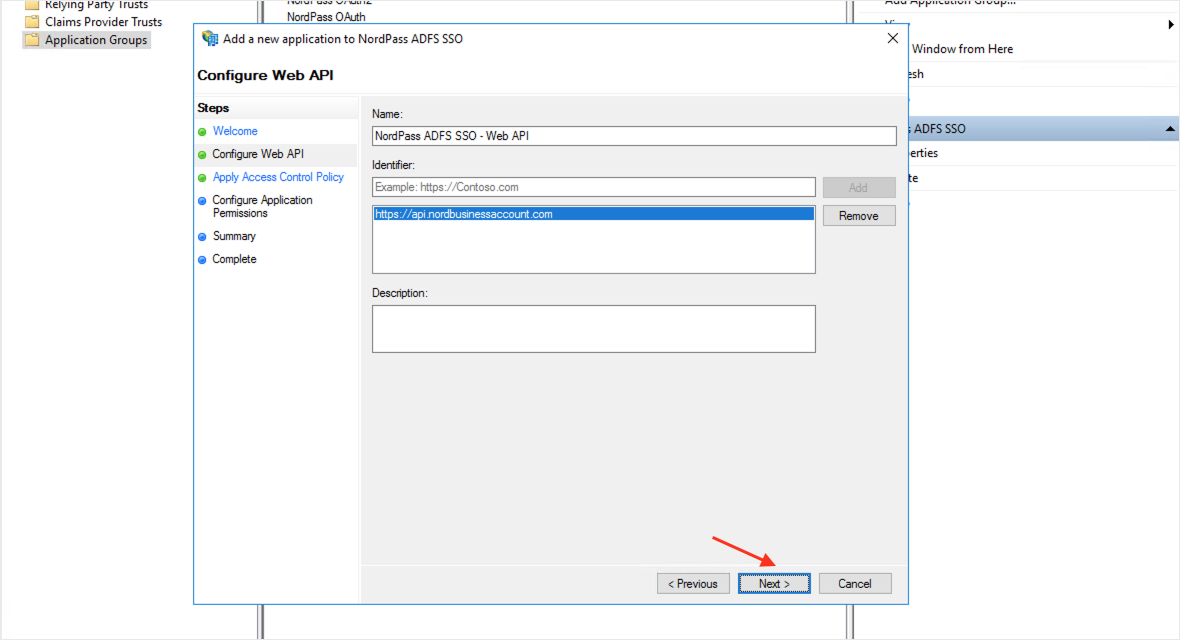Image resolution: width=1180 pixels, height=640 pixels.
Task: Click the Add button beside Identifier field
Action: (x=859, y=187)
